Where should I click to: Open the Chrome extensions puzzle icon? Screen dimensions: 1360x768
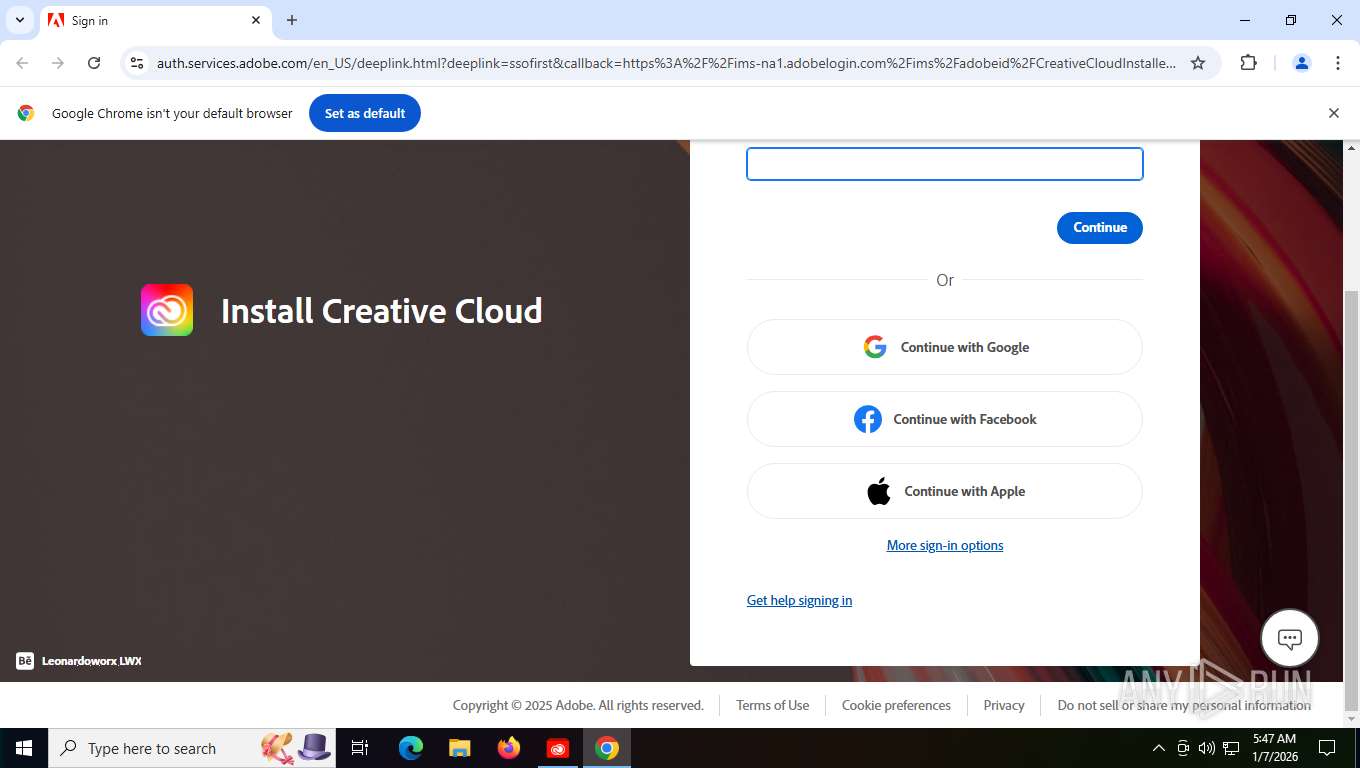pyautogui.click(x=1248, y=63)
